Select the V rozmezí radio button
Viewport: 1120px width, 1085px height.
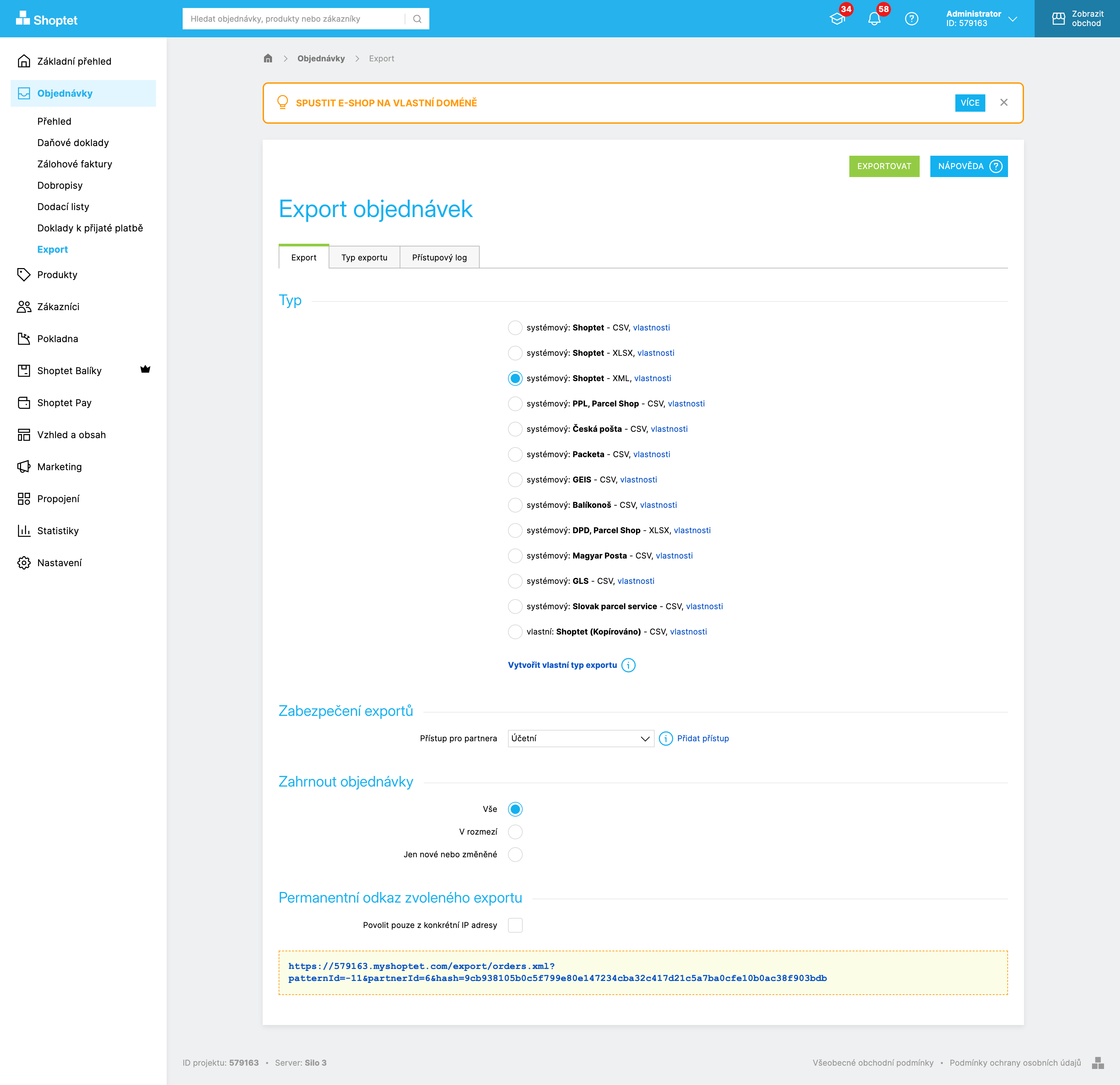515,832
